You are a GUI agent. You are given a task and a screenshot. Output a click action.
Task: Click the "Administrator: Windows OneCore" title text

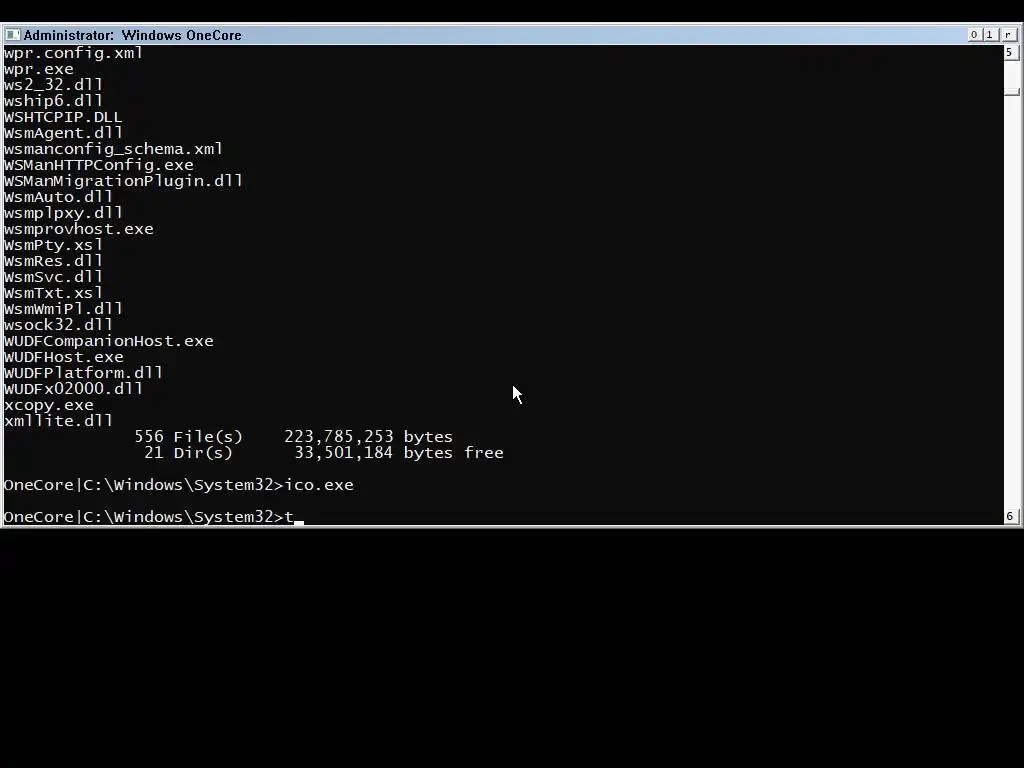coord(133,35)
